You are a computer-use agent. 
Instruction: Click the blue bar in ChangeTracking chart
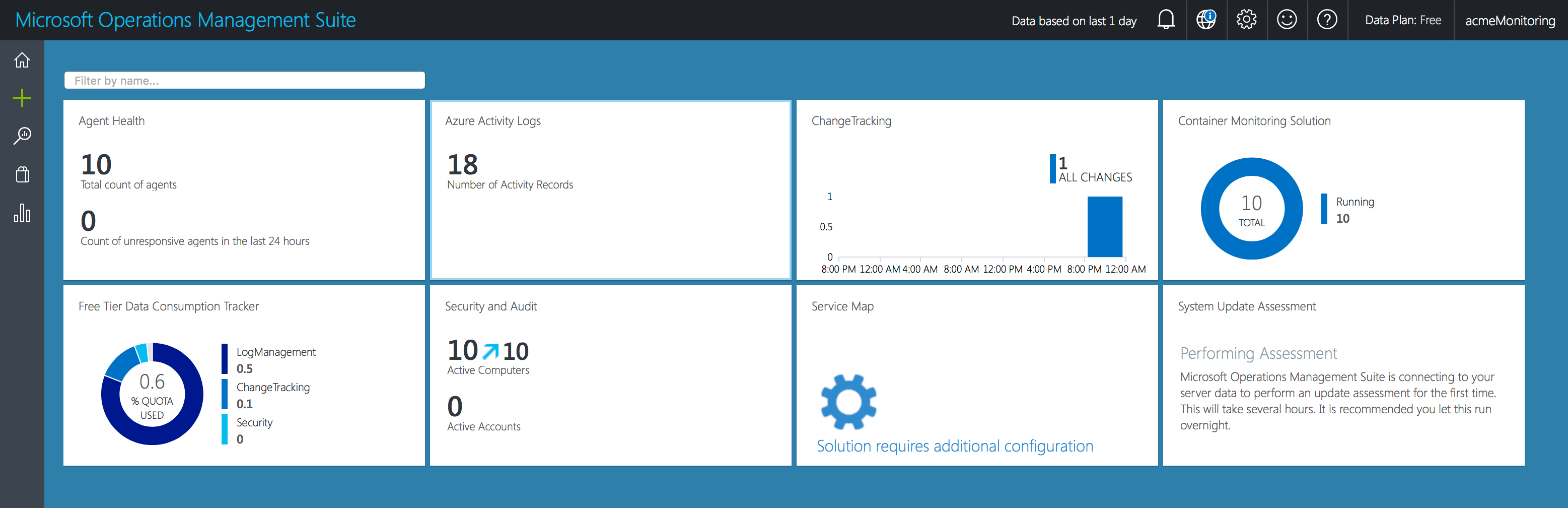pos(1105,227)
